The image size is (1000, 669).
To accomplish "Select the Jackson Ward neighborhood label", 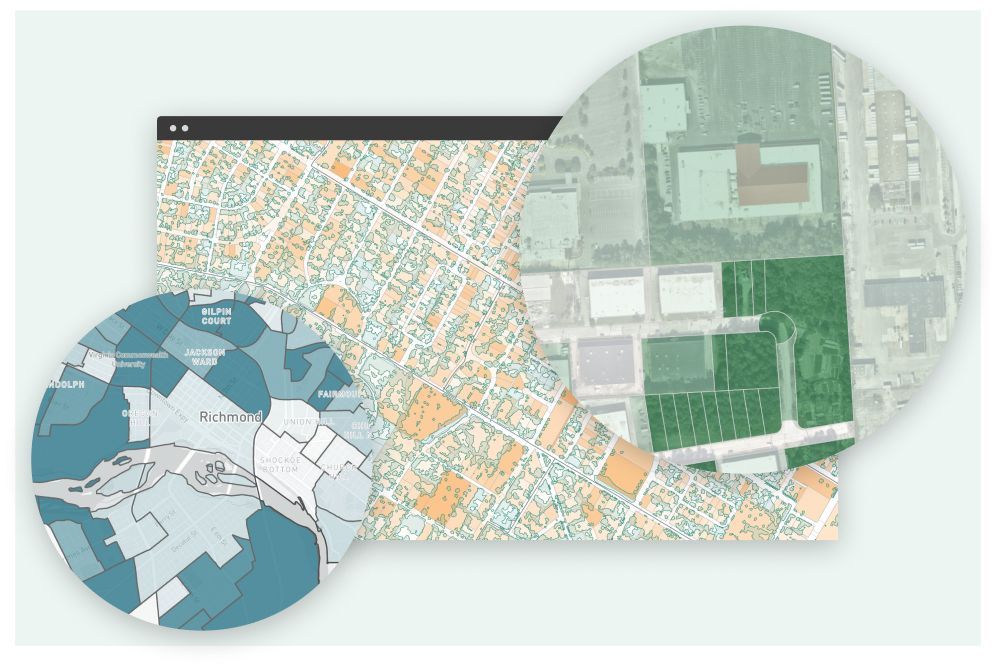I will coord(204,358).
